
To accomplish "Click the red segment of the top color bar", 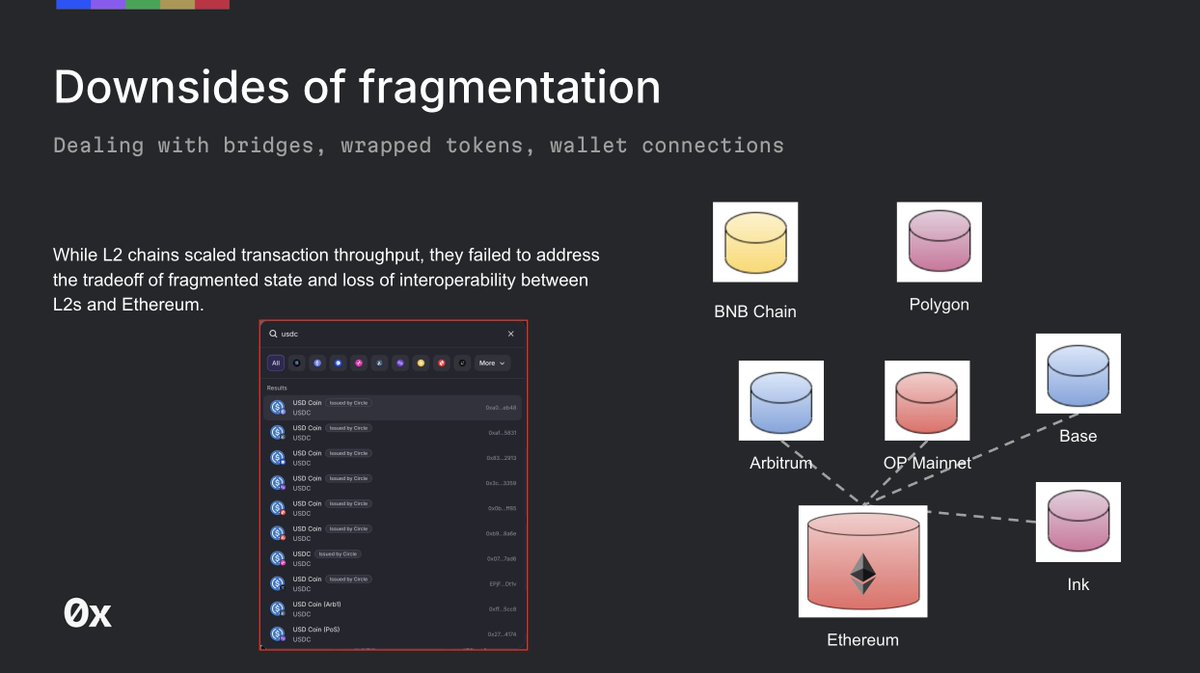I will tap(212, 4).
